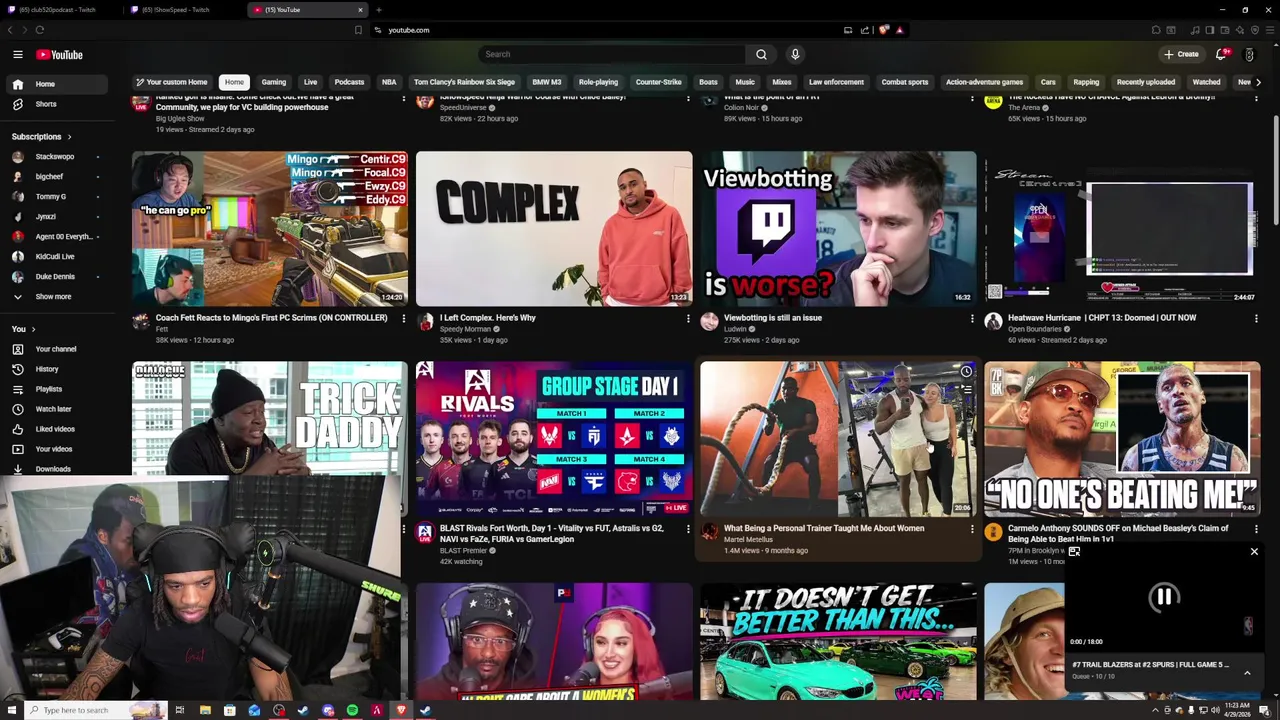This screenshot has width=1280, height=720.
Task: Open History in the sidebar
Action: coord(56,369)
